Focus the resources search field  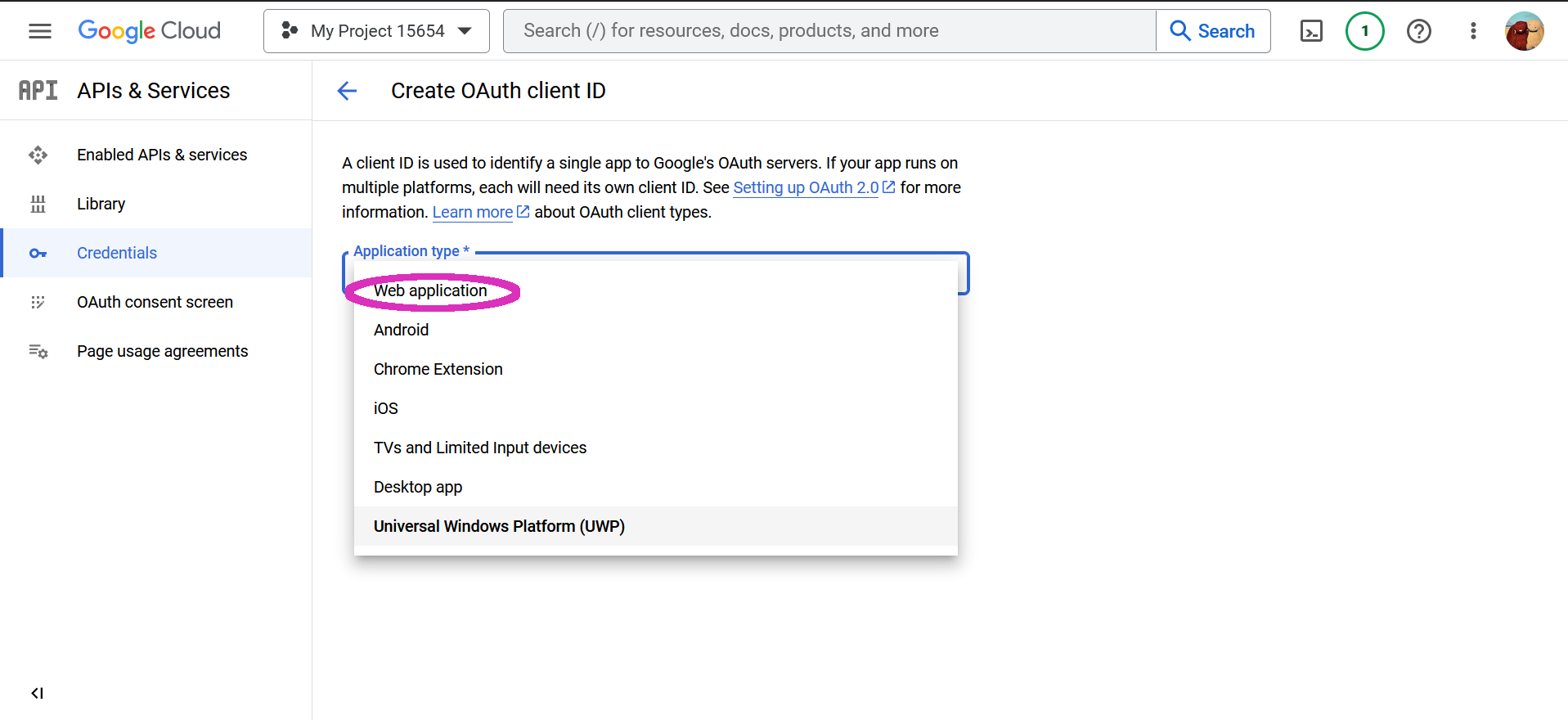(829, 31)
